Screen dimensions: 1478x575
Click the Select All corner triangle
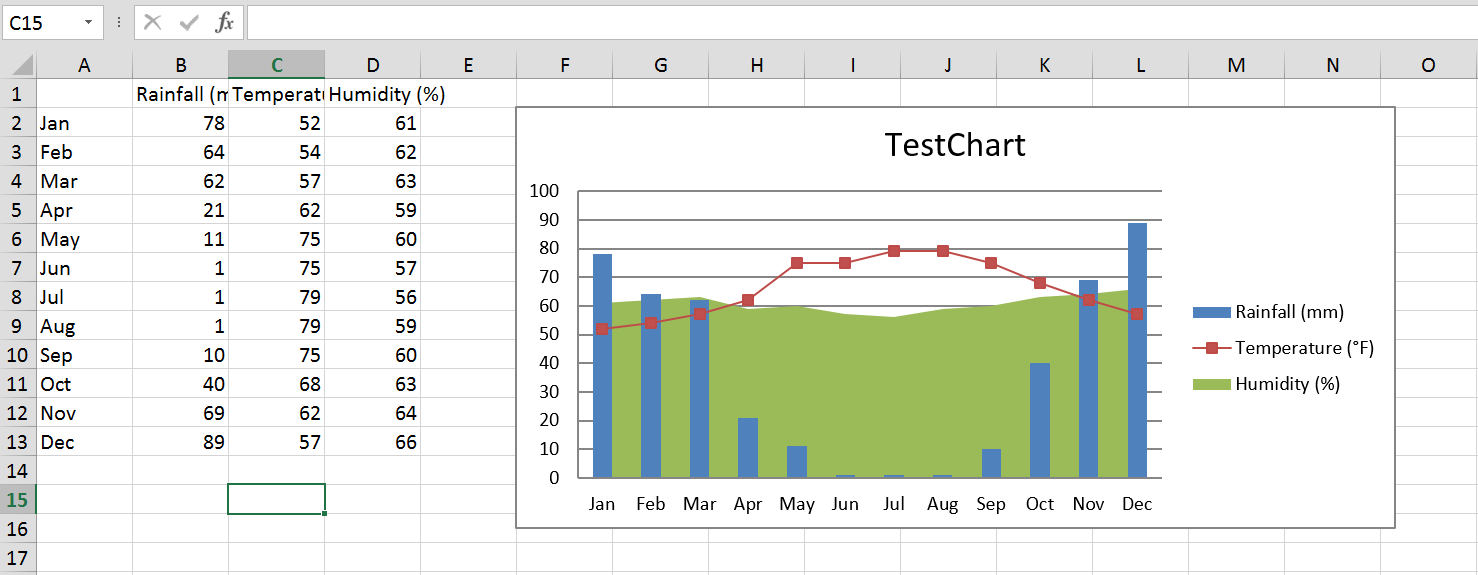tap(19, 65)
